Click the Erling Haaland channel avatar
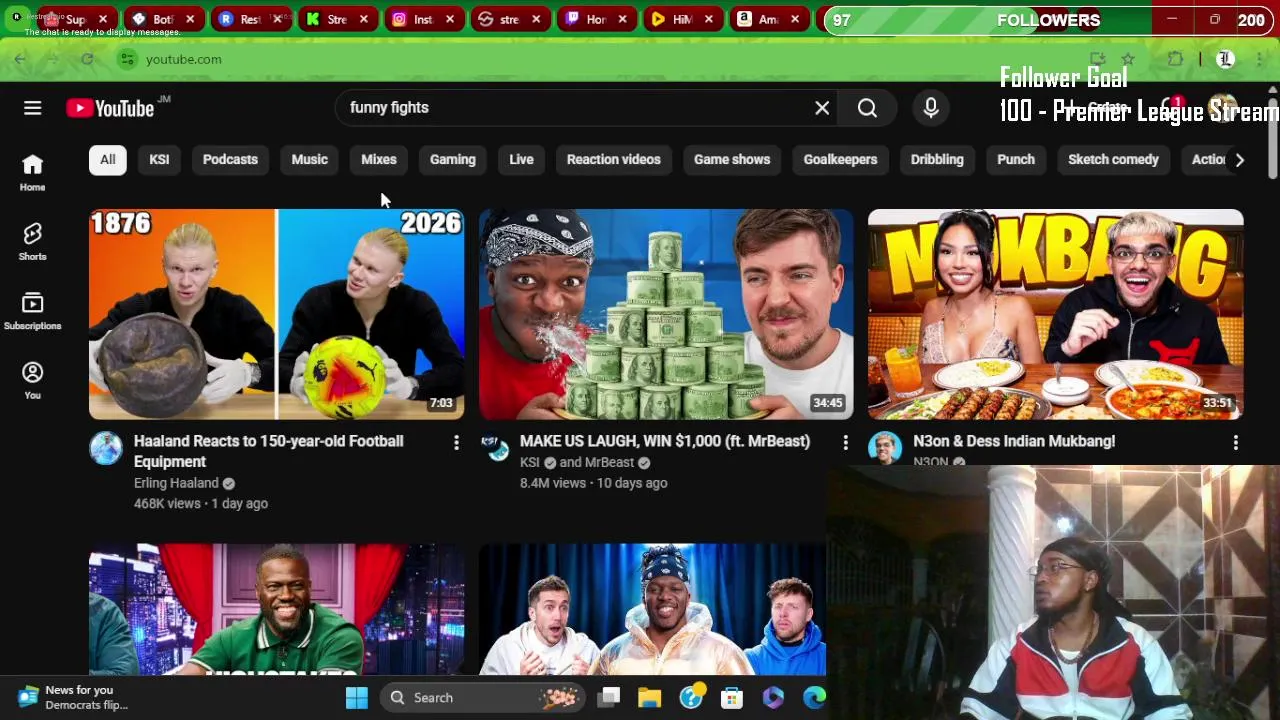 pos(106,448)
